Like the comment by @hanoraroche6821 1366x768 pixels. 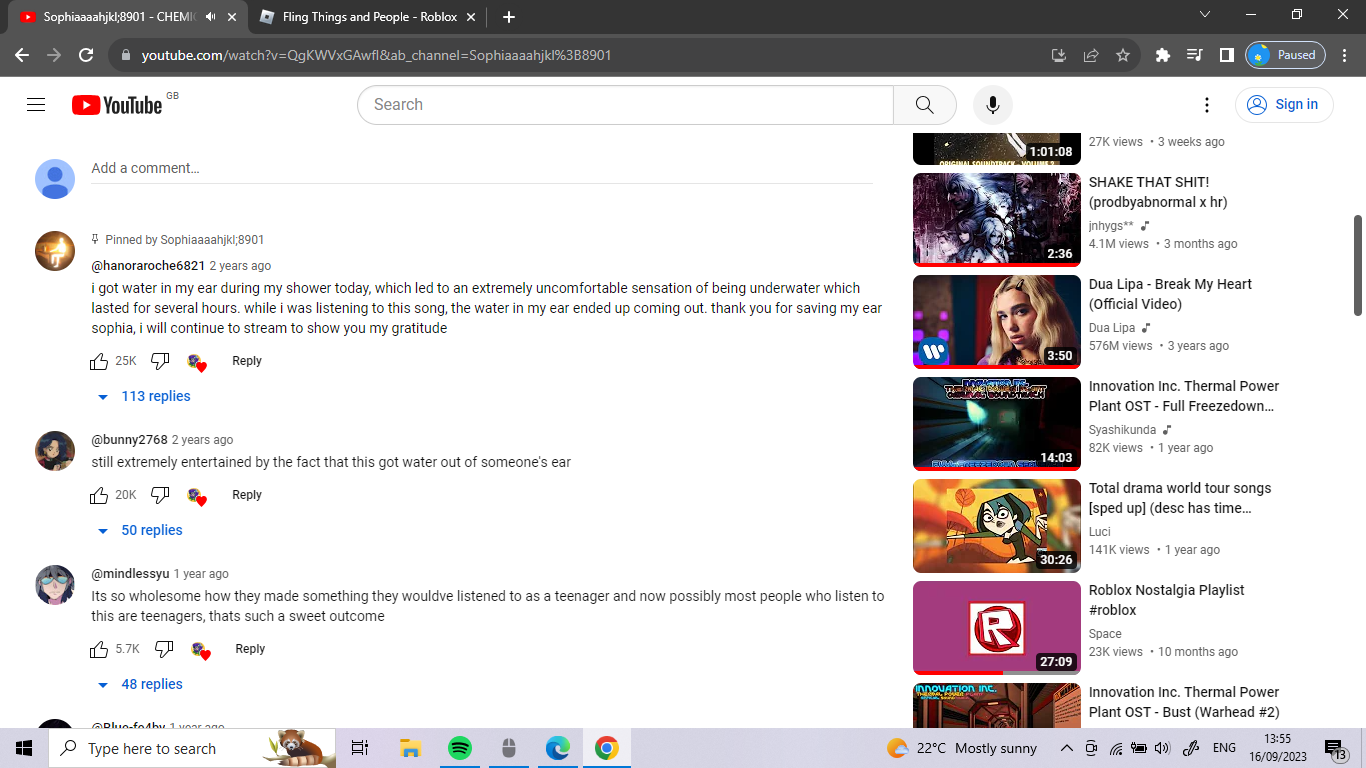tap(99, 361)
